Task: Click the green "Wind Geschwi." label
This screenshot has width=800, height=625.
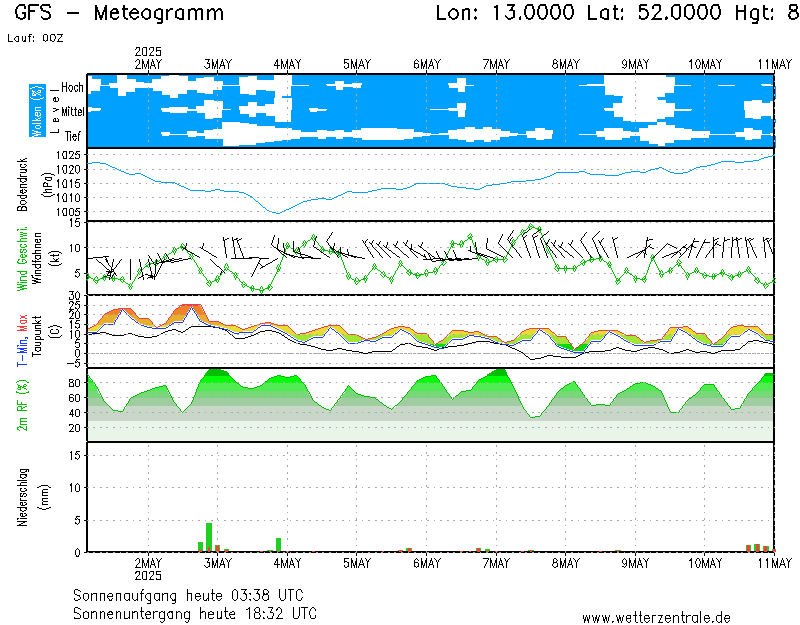Action: [22, 259]
